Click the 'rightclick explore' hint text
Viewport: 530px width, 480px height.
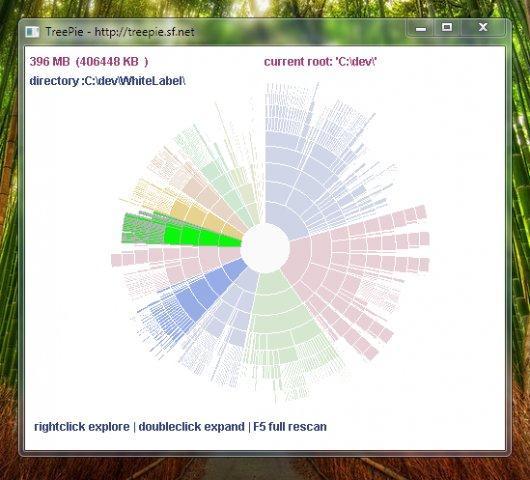[x=82, y=427]
